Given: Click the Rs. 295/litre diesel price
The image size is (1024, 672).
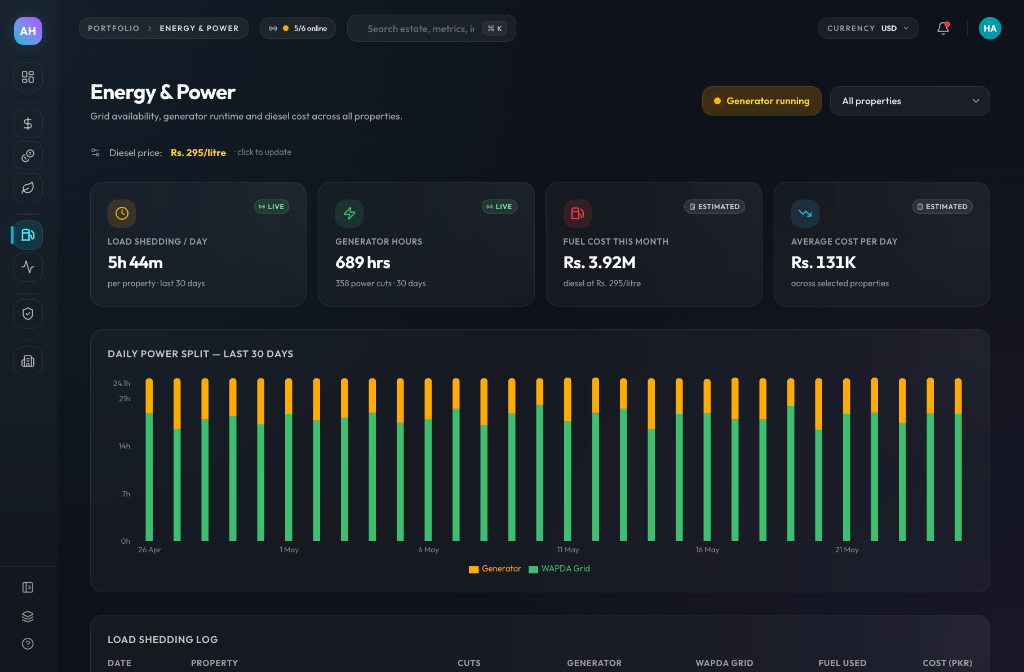Looking at the screenshot, I should pos(198,153).
